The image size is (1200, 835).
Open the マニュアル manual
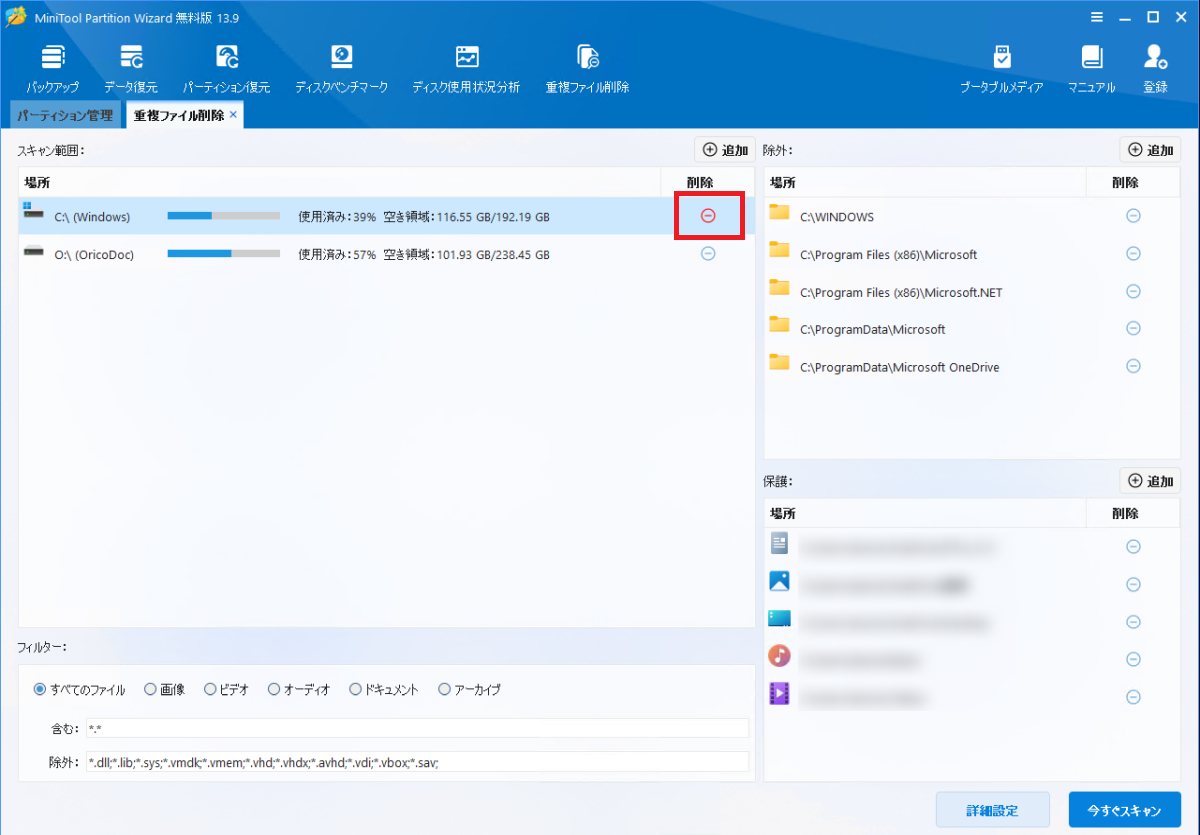(x=1091, y=69)
